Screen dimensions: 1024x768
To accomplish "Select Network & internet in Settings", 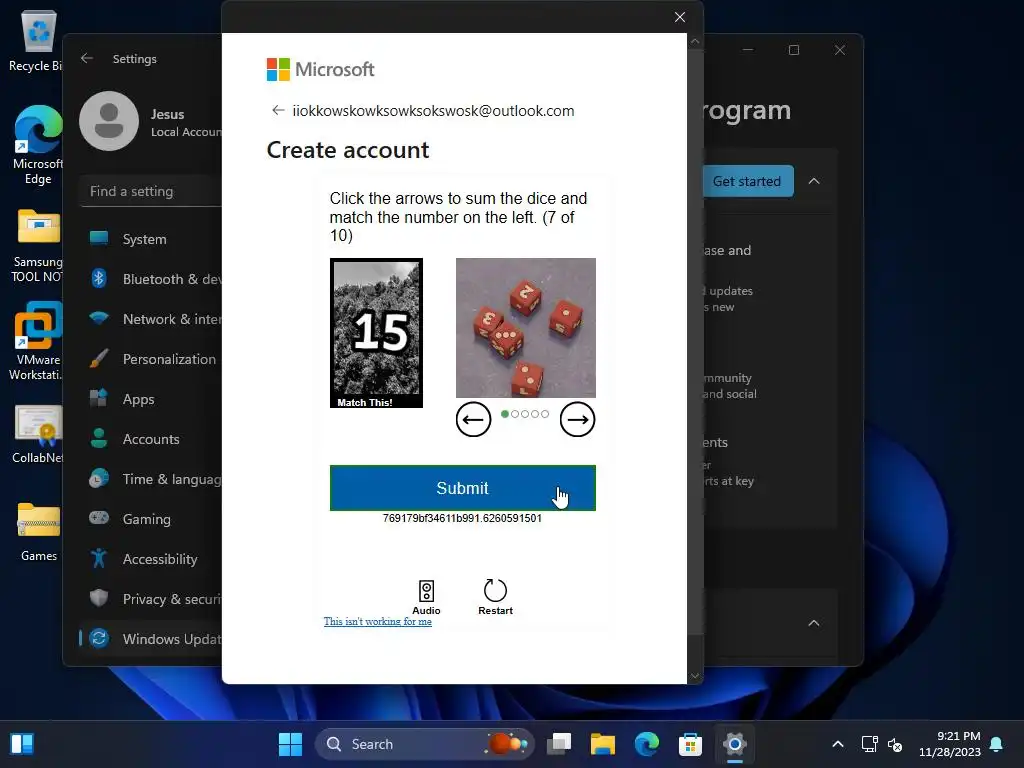I will (x=152, y=319).
